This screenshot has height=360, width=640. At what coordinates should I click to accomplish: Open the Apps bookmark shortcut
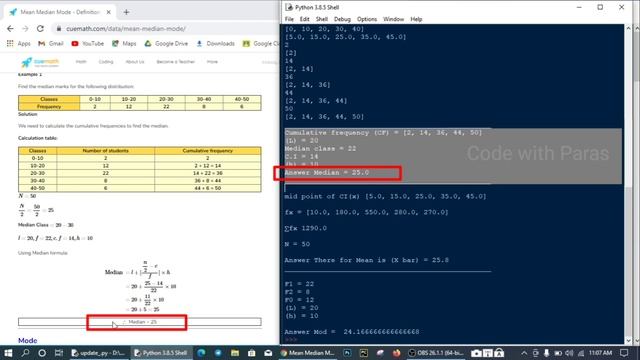coord(19,43)
